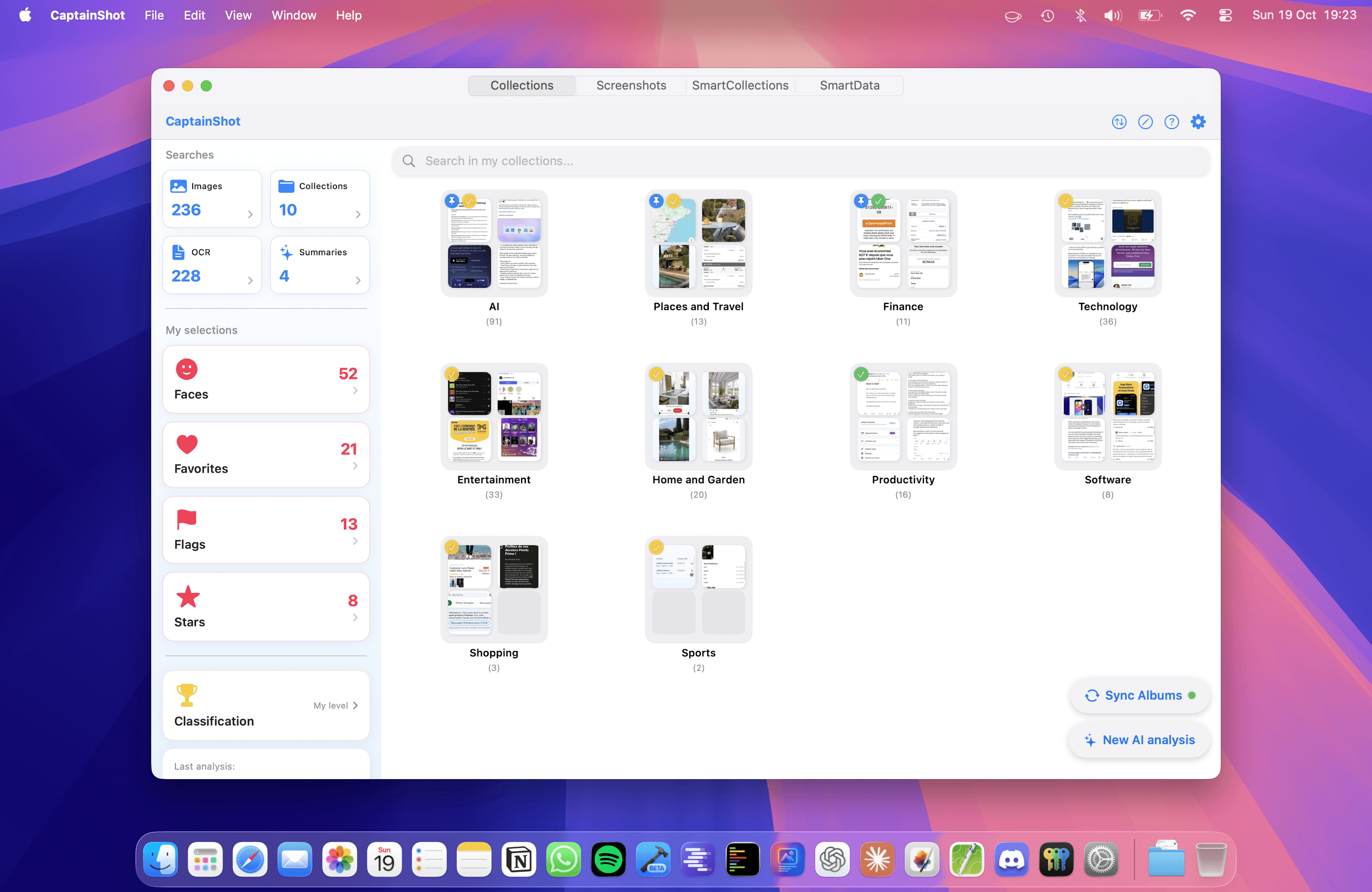Click the pin icon on Finance collection

tap(861, 201)
